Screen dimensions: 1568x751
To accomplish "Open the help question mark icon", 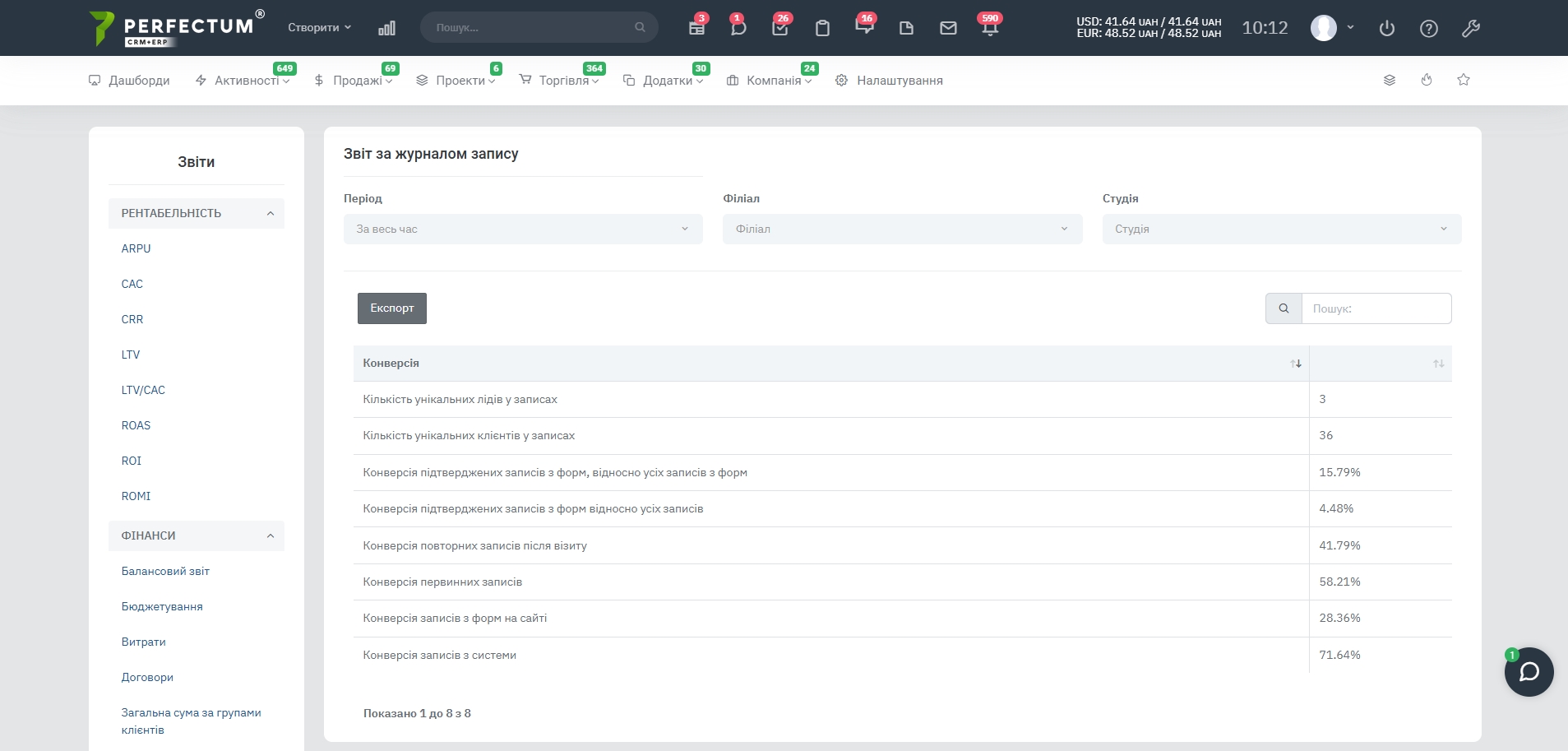I will [x=1429, y=29].
